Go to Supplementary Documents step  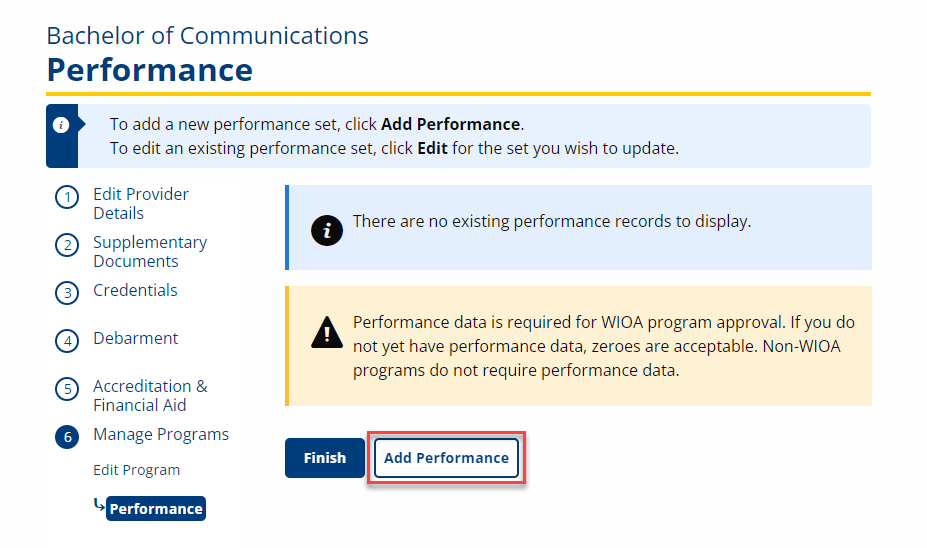[150, 252]
